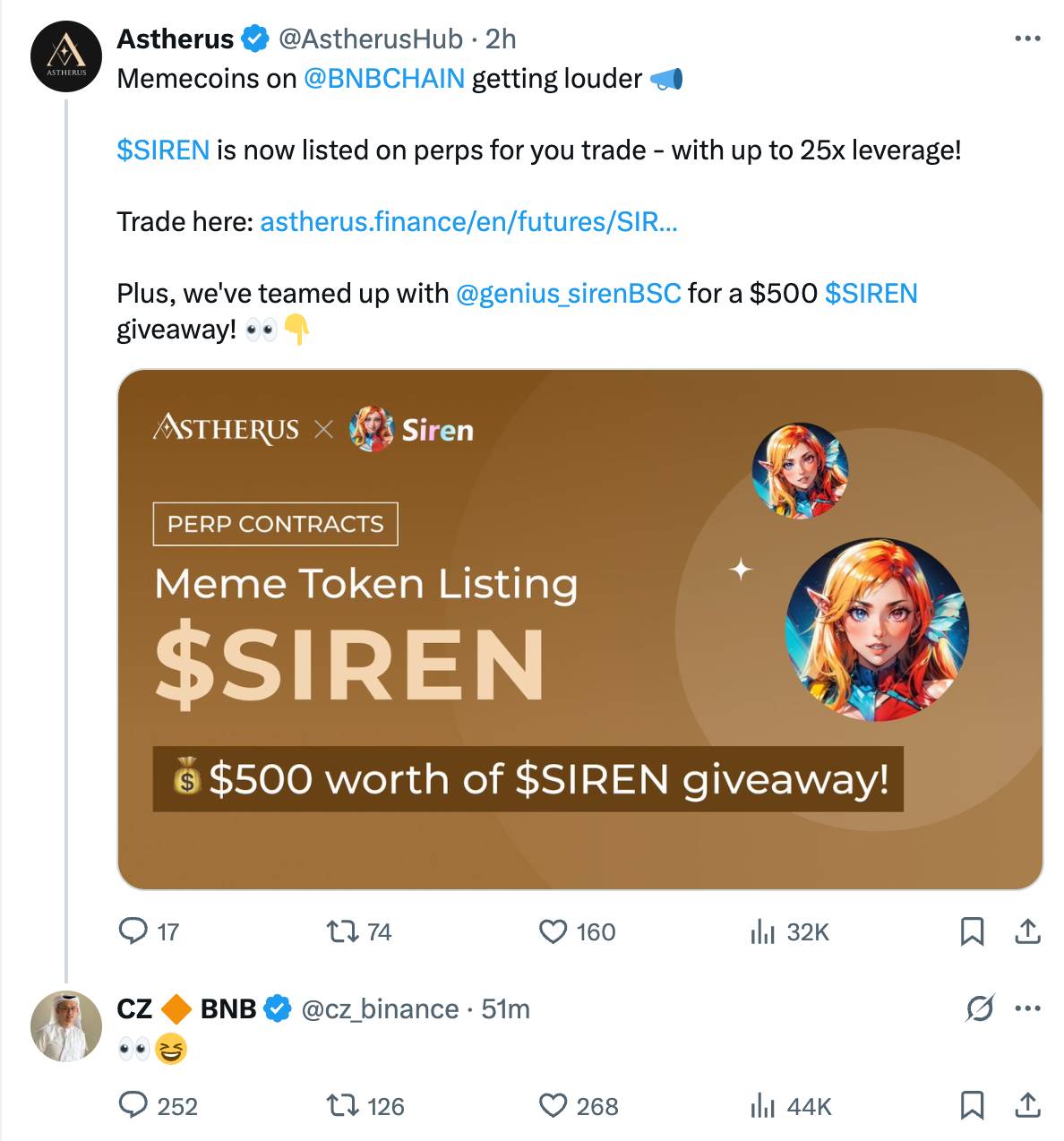
Task: Open the @genius_sirenBSC profile mention
Action: click(569, 294)
